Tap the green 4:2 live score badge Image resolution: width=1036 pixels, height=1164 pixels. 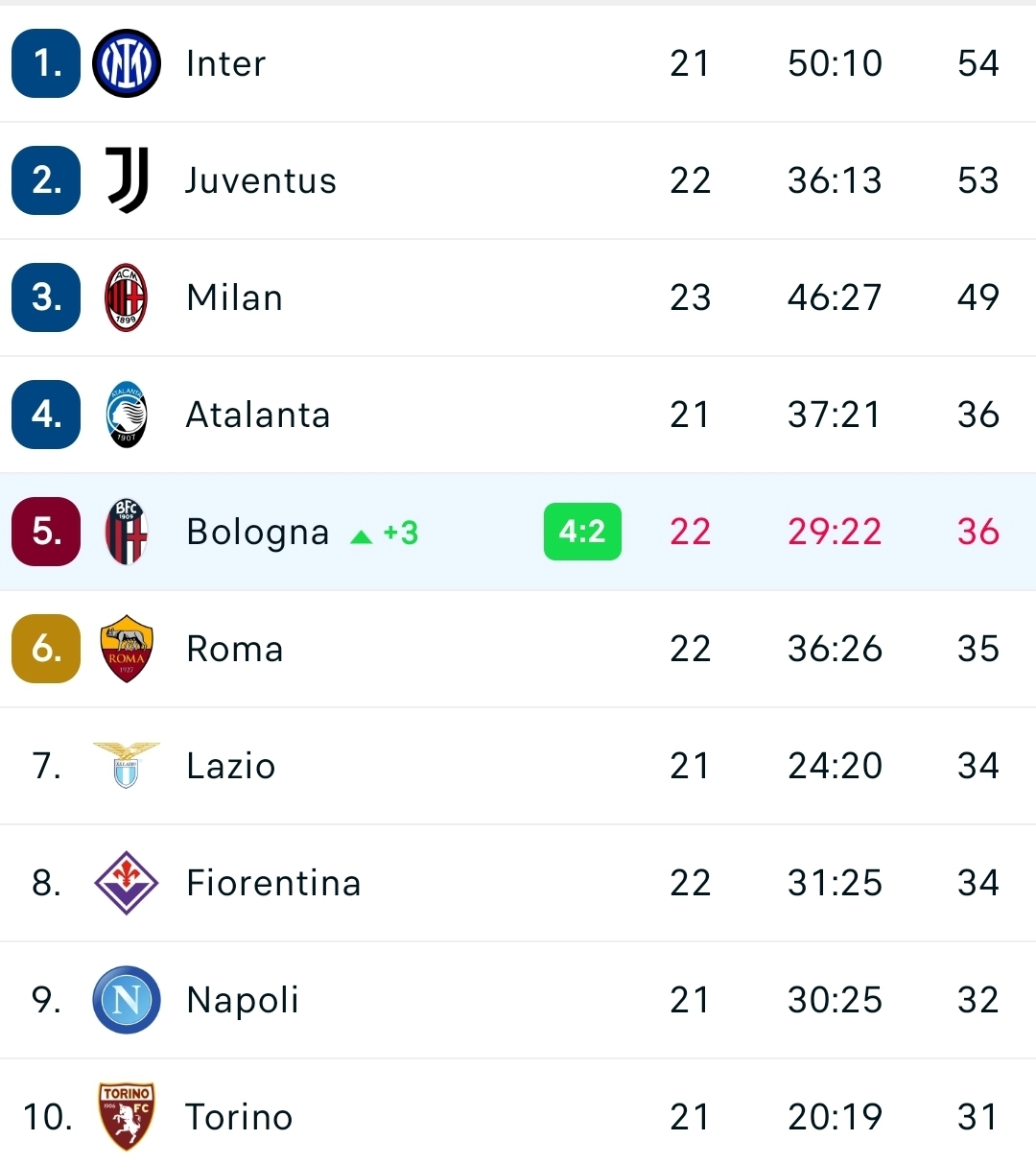(x=582, y=532)
